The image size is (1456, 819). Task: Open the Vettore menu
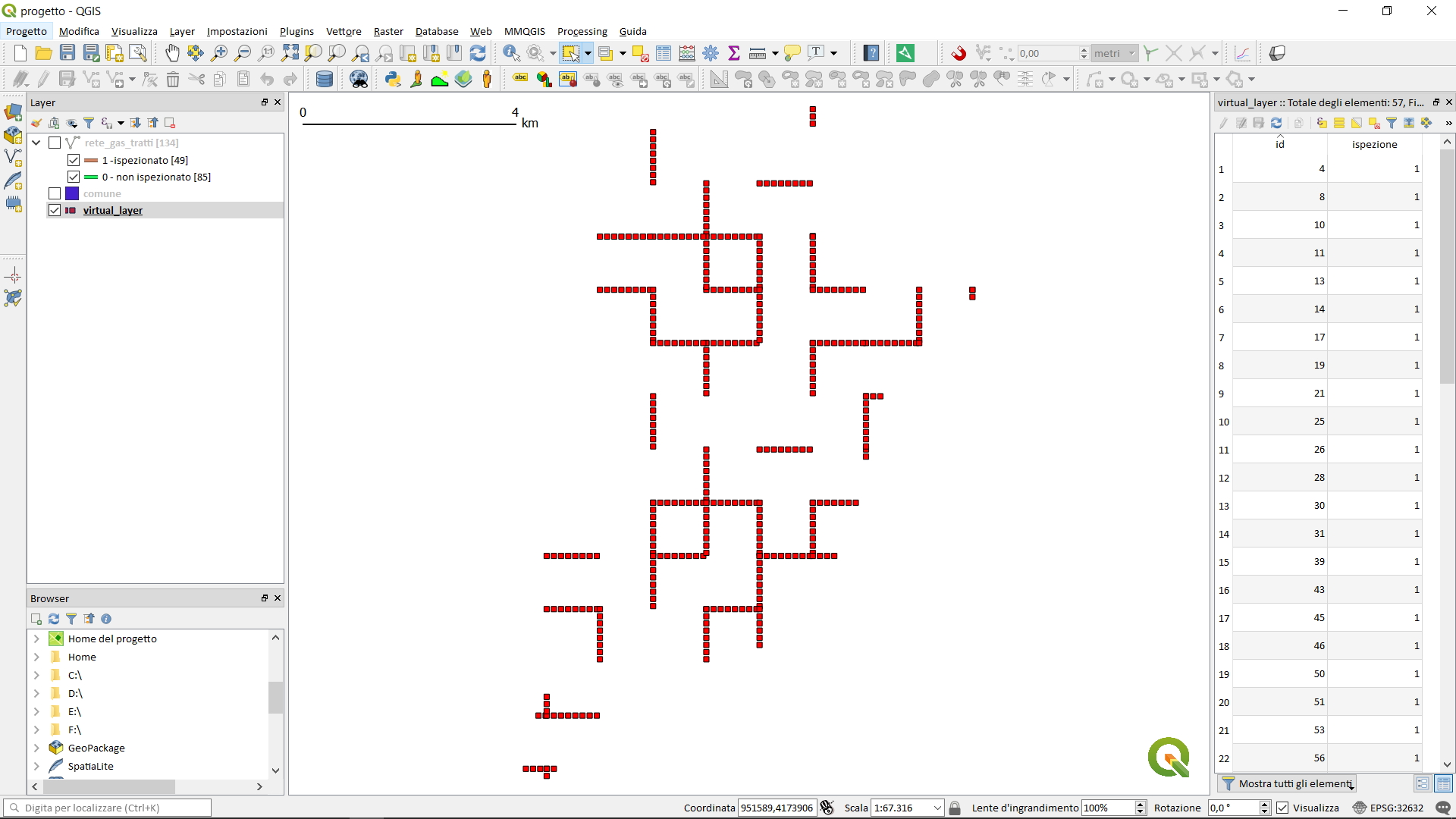[343, 31]
